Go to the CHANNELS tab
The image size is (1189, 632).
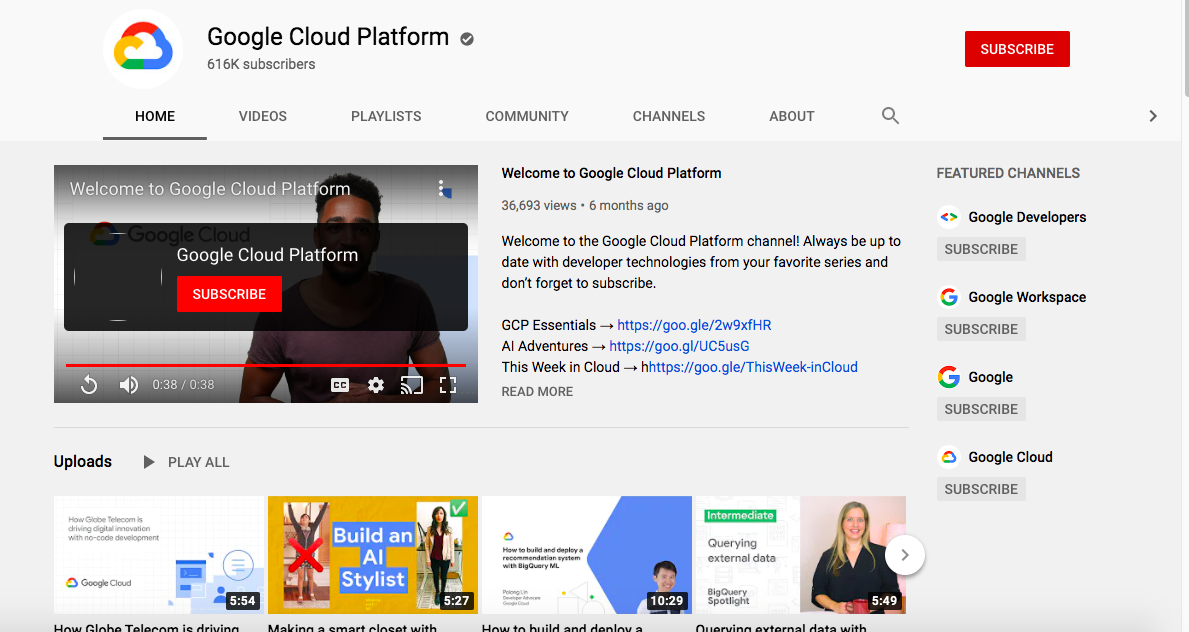click(x=669, y=116)
